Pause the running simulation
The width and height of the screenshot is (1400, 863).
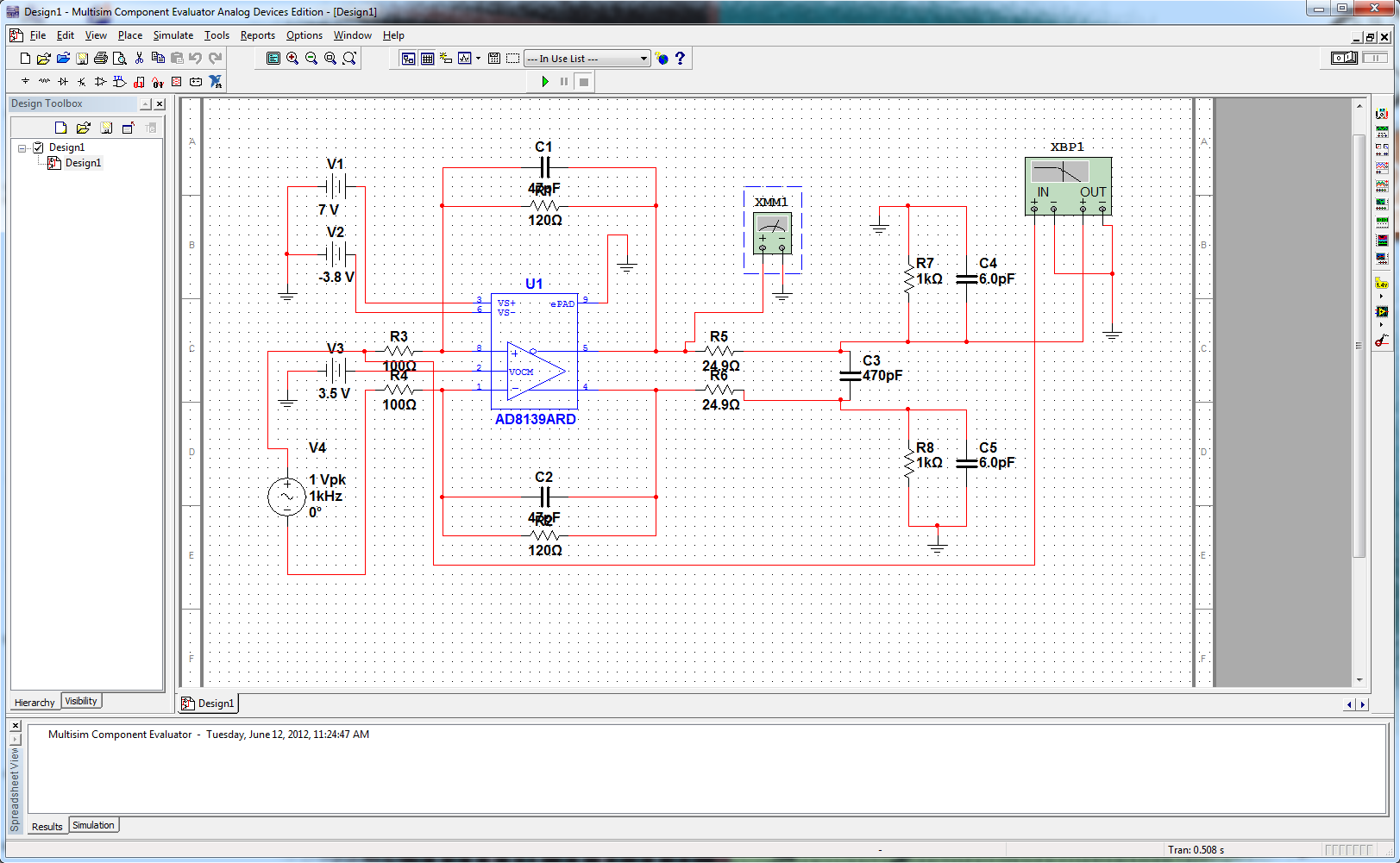pos(564,82)
